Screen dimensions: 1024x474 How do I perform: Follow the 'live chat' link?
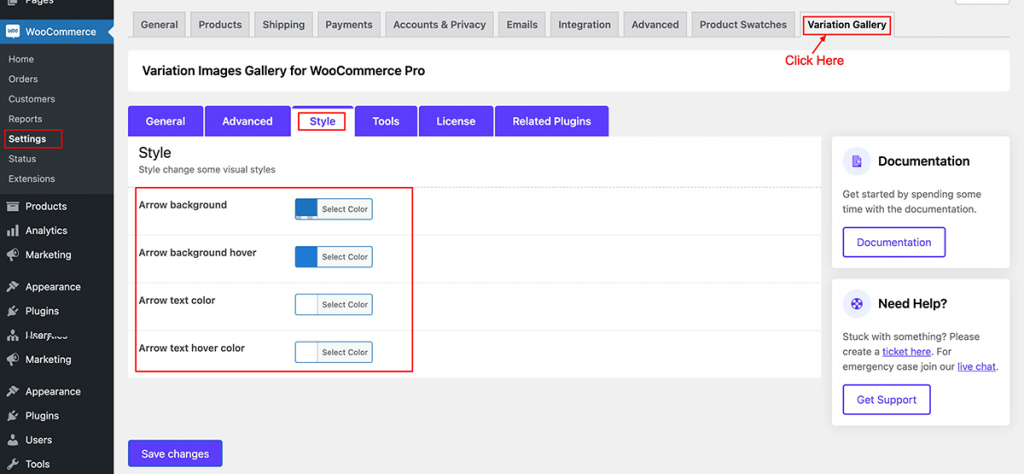(976, 366)
